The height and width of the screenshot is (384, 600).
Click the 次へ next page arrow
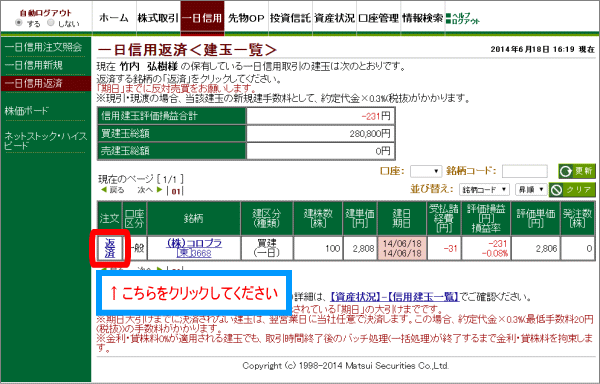(x=150, y=190)
